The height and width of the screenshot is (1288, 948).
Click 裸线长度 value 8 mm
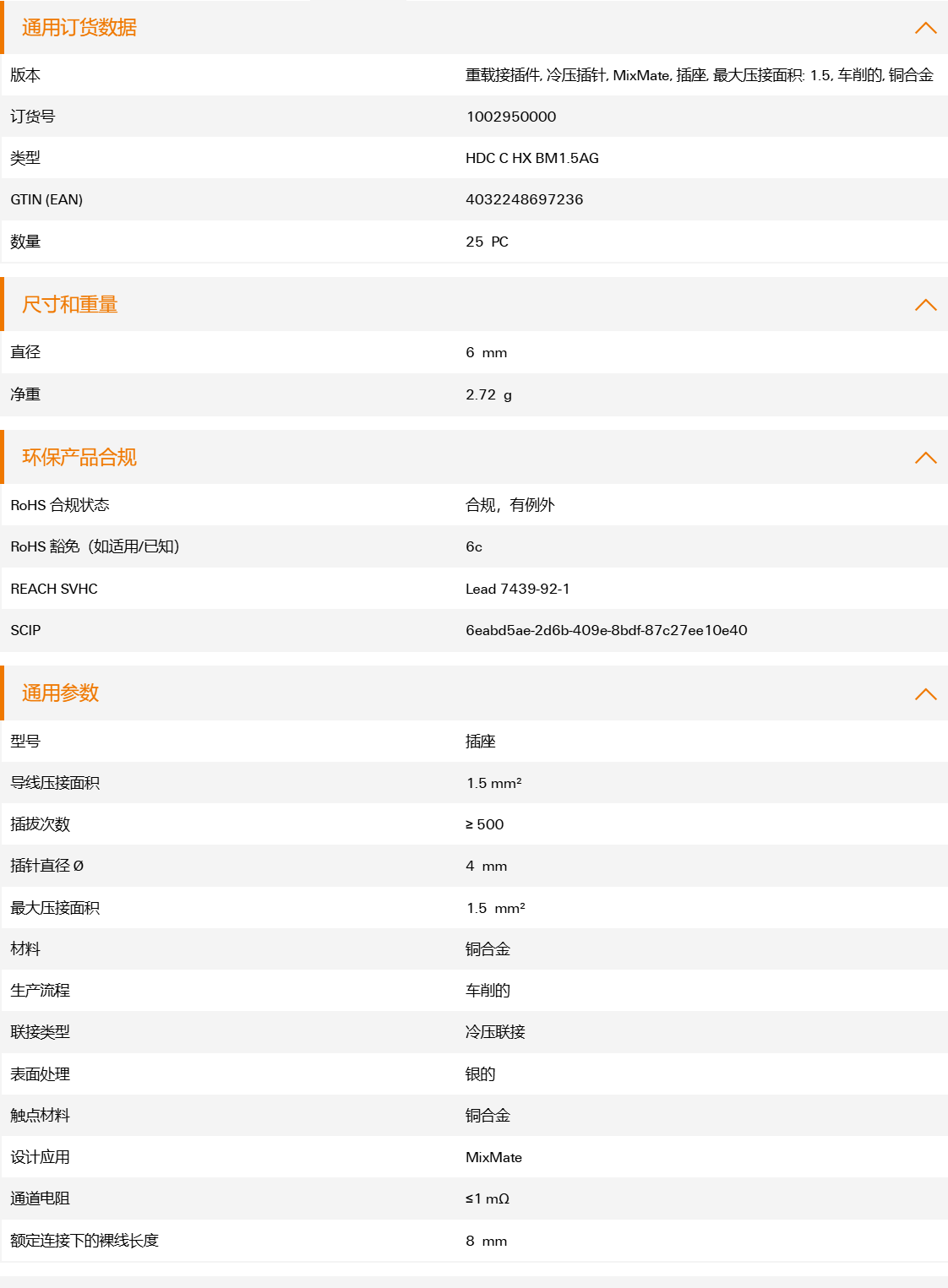[x=487, y=1241]
